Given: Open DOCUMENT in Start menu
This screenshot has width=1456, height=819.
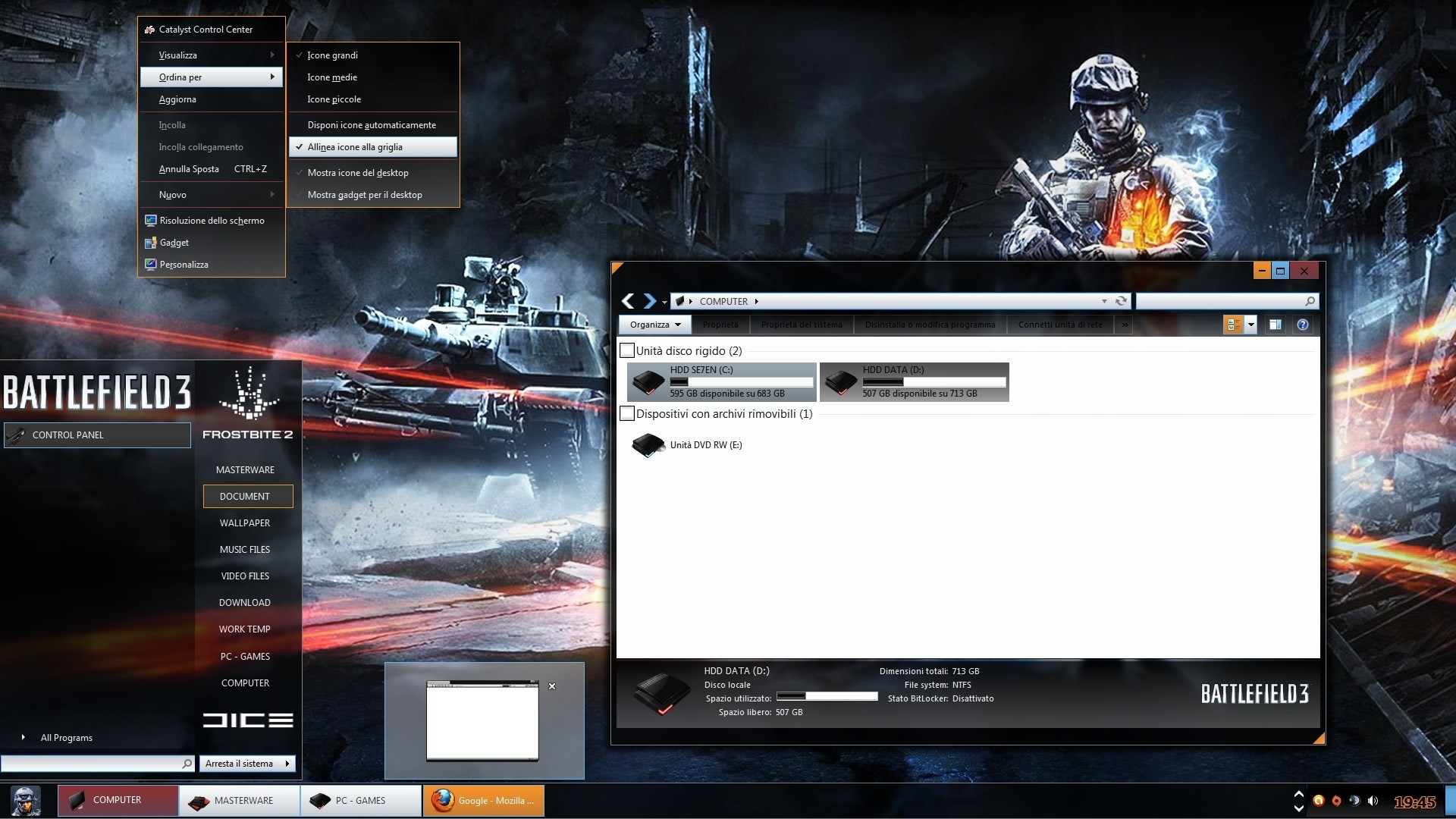Looking at the screenshot, I should [248, 497].
